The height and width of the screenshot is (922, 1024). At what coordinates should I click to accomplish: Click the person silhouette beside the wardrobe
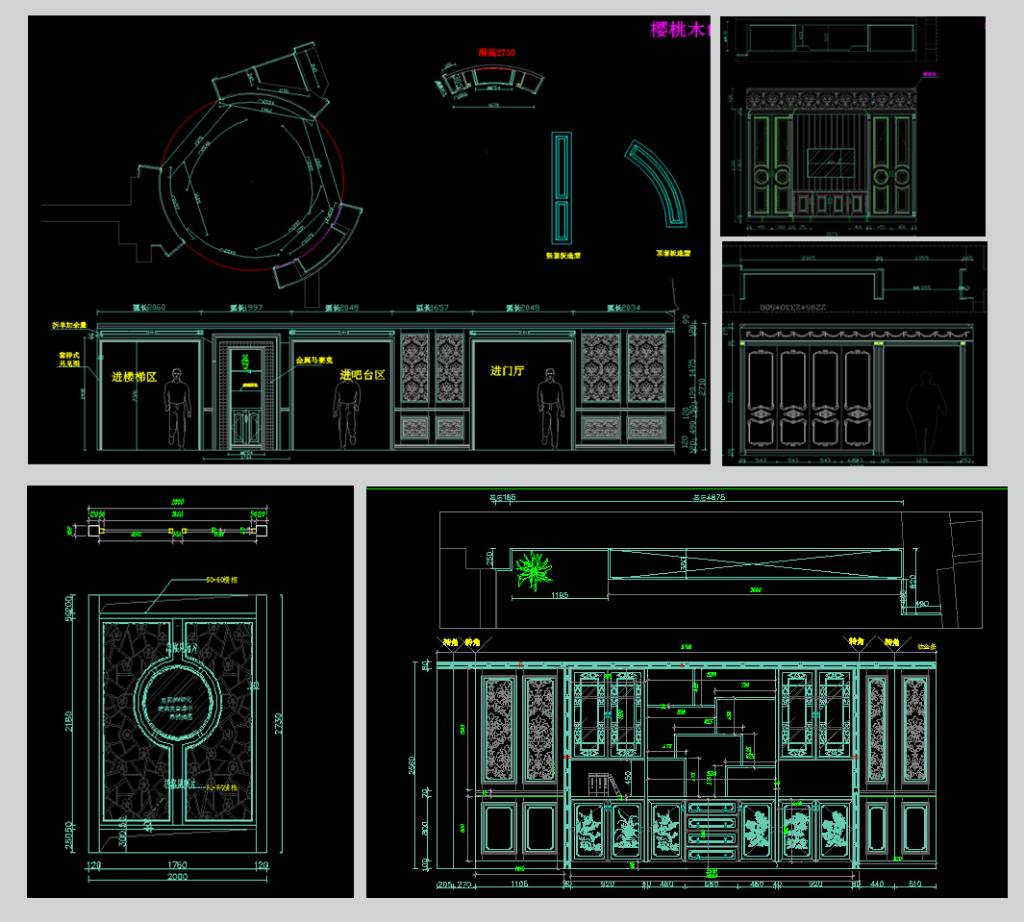pos(925,413)
